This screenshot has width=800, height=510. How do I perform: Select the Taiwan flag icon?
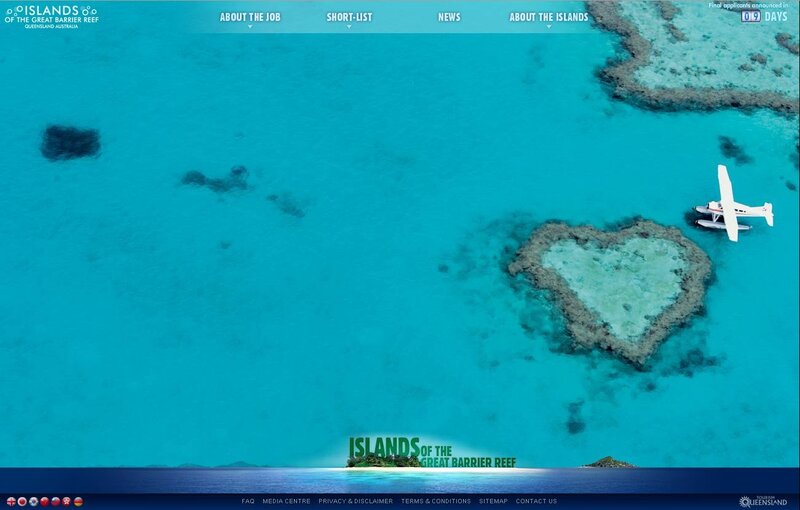[x=56, y=501]
